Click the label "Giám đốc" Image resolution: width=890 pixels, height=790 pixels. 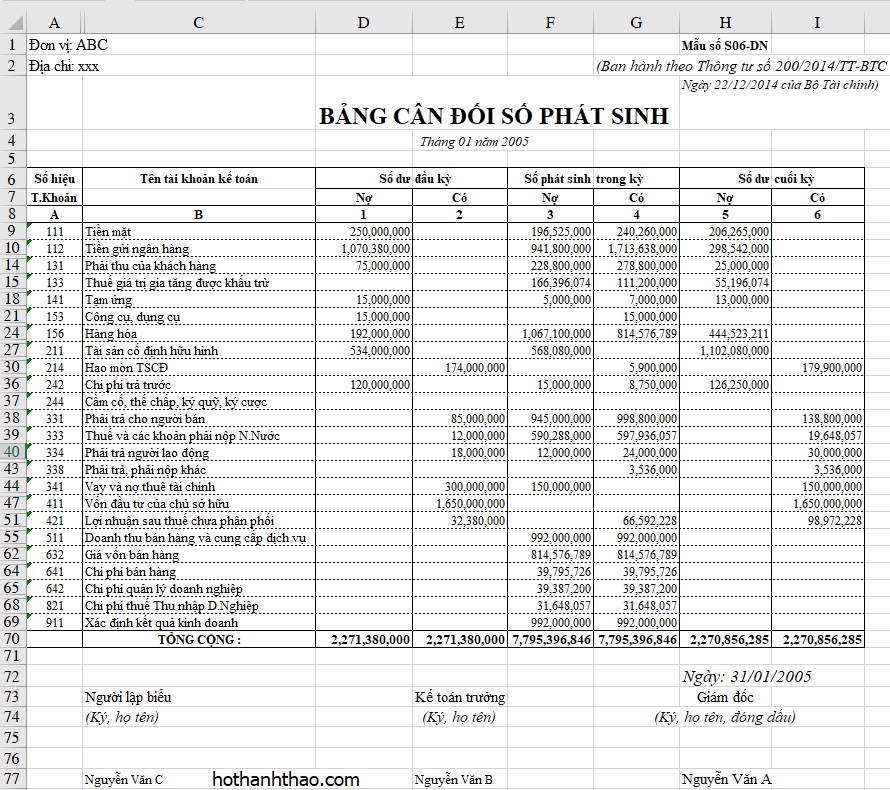[725, 697]
